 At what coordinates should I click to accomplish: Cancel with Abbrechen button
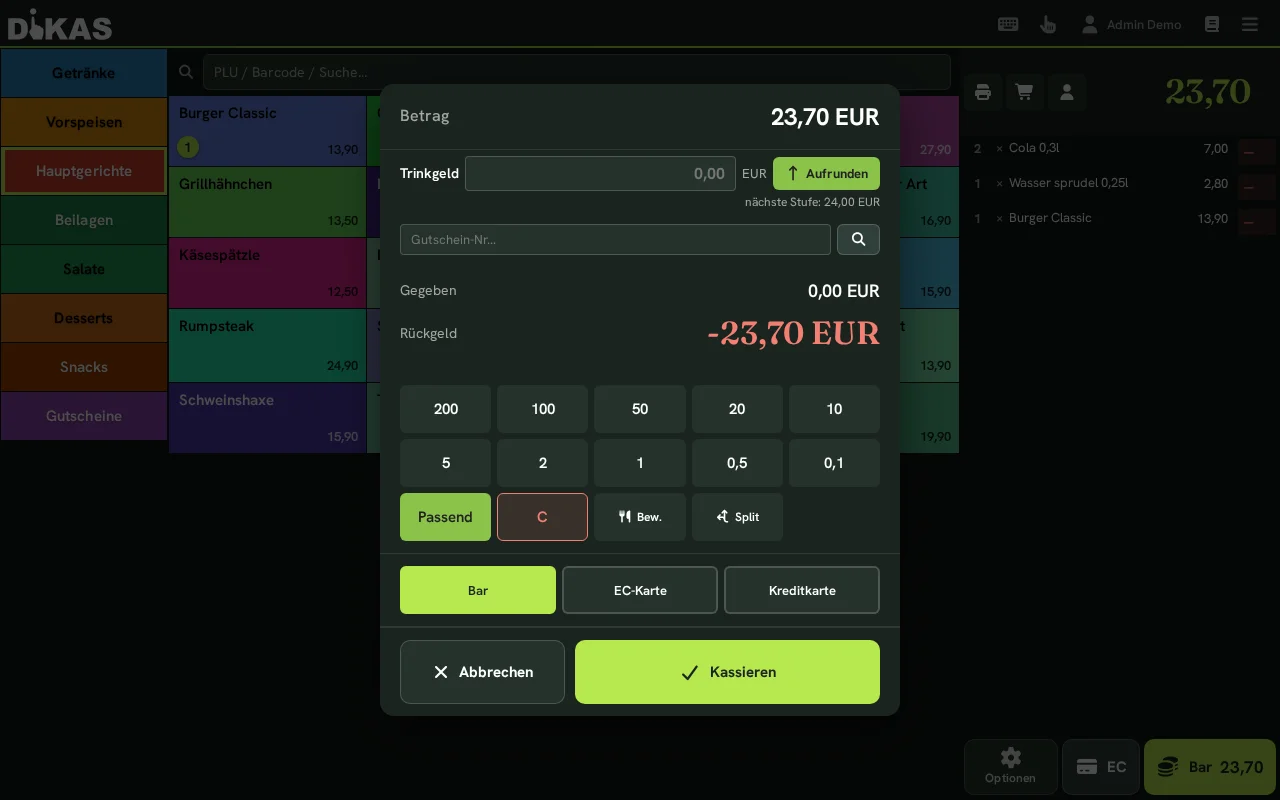click(482, 672)
